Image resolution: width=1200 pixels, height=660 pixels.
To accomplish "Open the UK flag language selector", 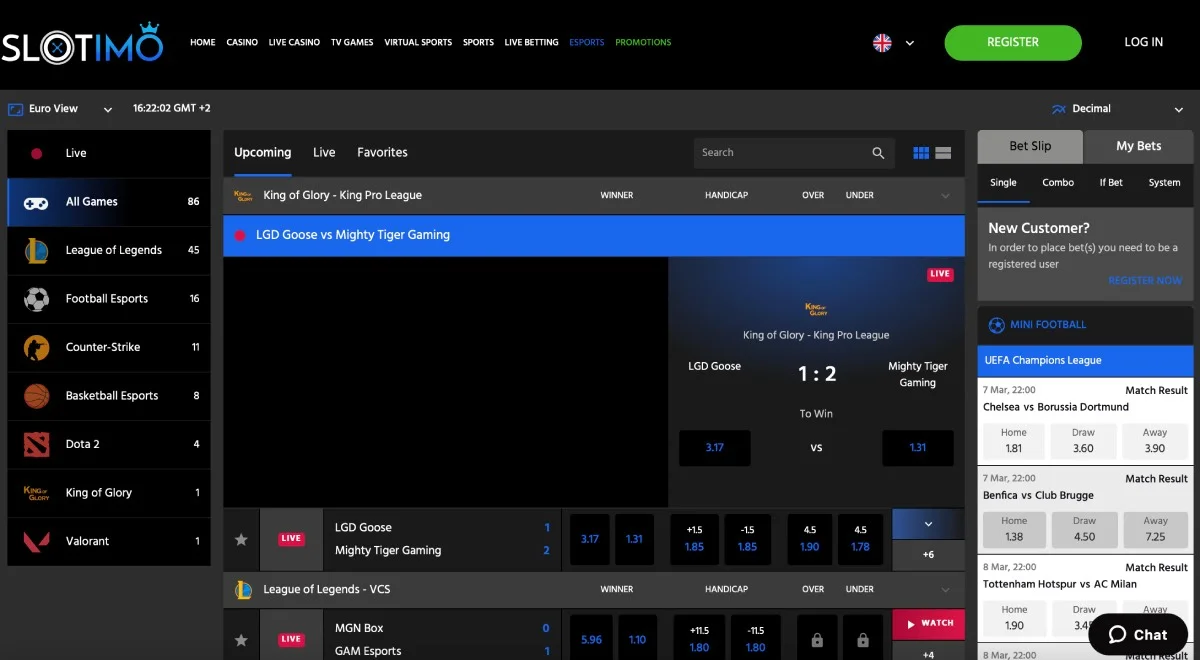I will click(x=882, y=43).
